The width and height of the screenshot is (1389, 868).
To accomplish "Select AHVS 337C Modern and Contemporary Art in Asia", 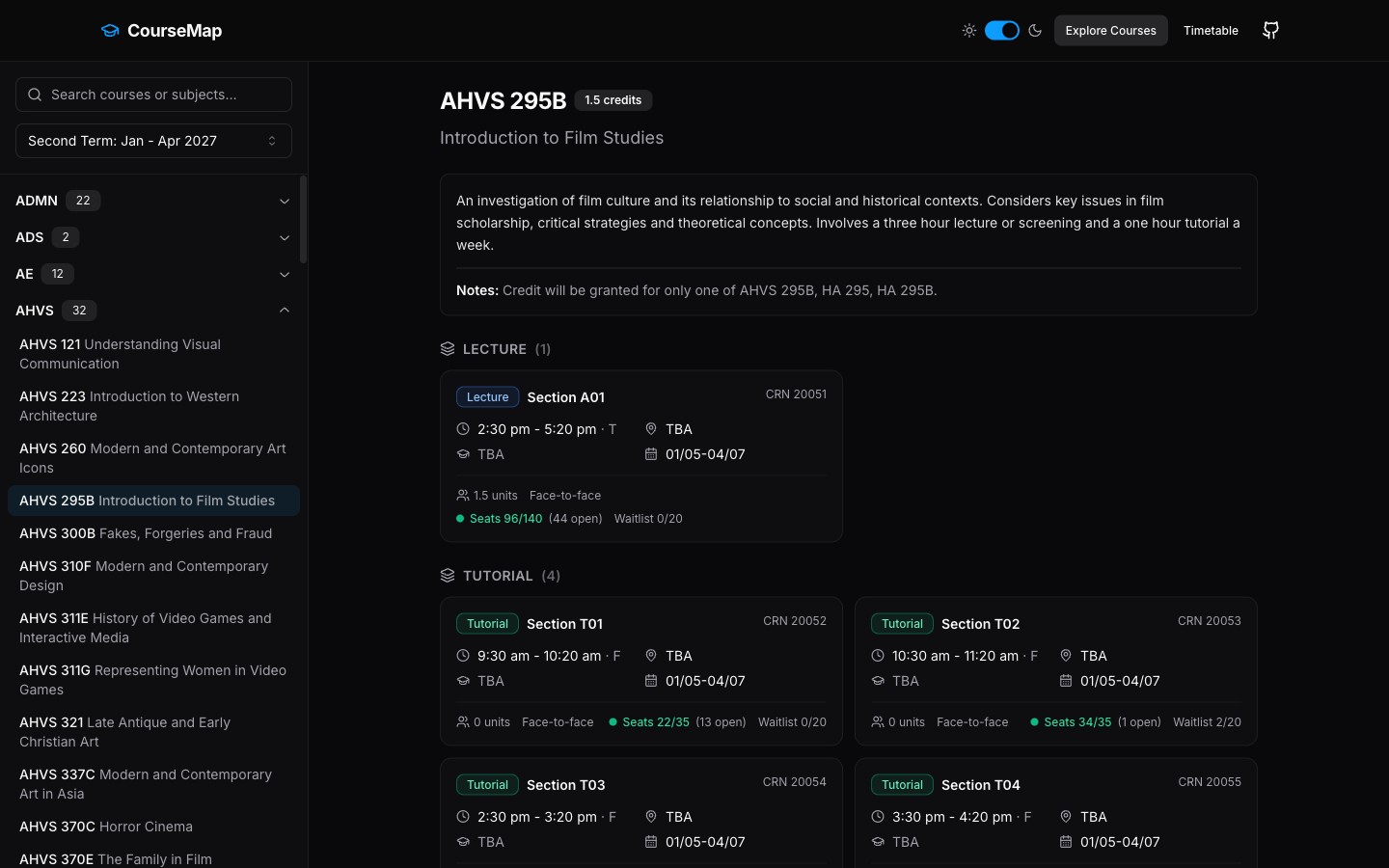I will (153, 784).
